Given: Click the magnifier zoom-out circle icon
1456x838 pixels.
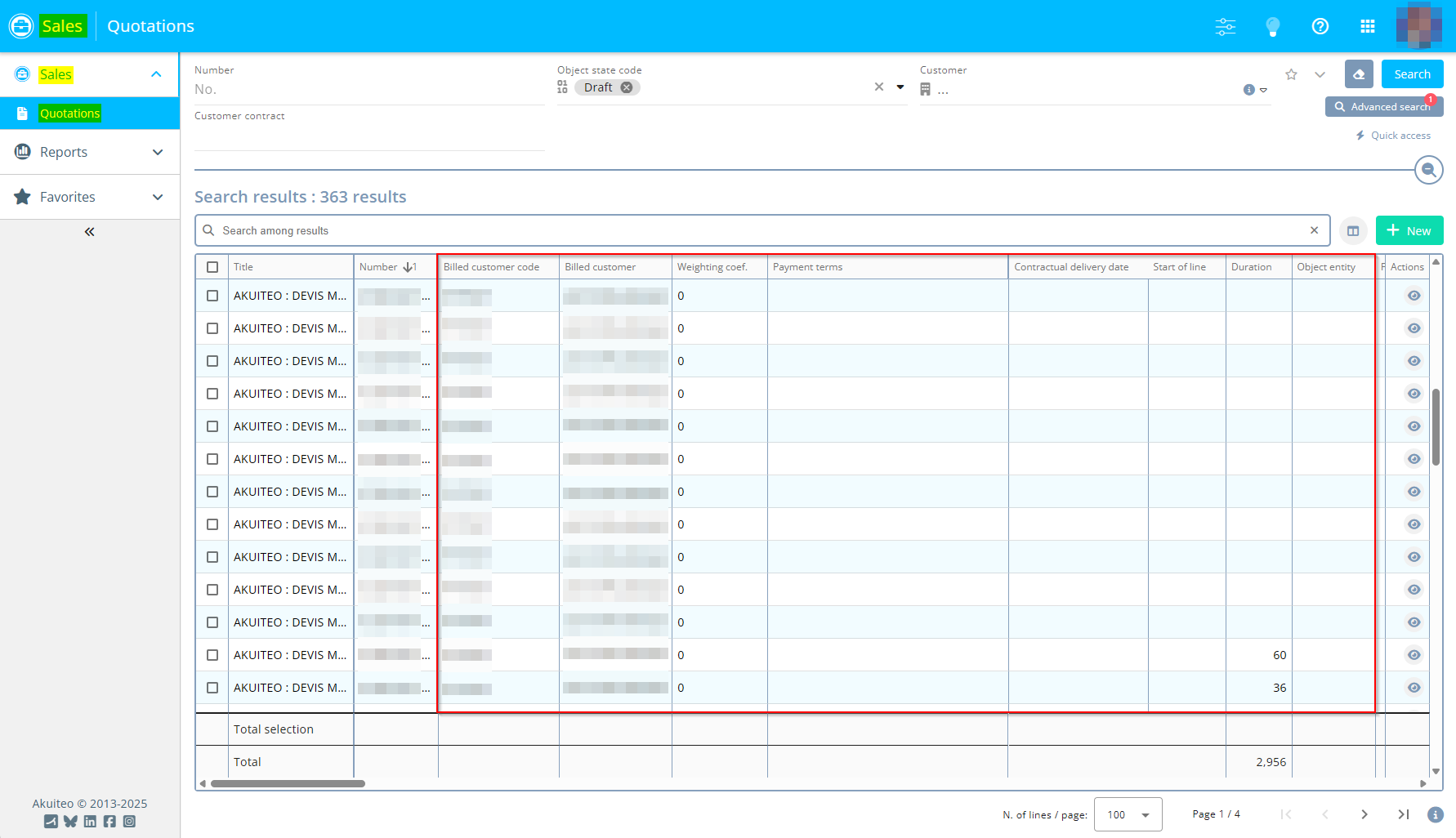Looking at the screenshot, I should [1428, 170].
